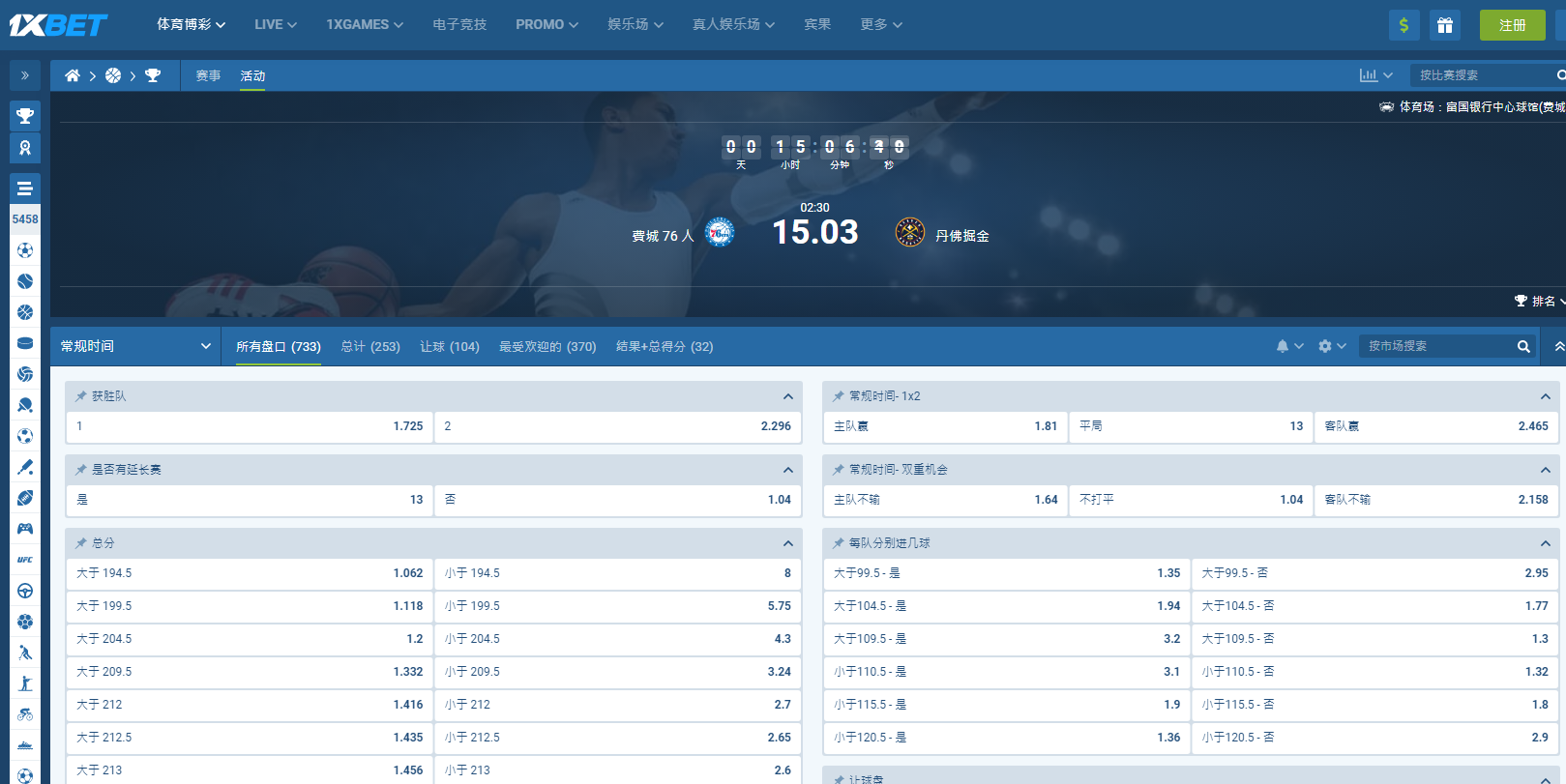
Task: Pin the 常规时间- 1x2 market
Action: pos(839,396)
